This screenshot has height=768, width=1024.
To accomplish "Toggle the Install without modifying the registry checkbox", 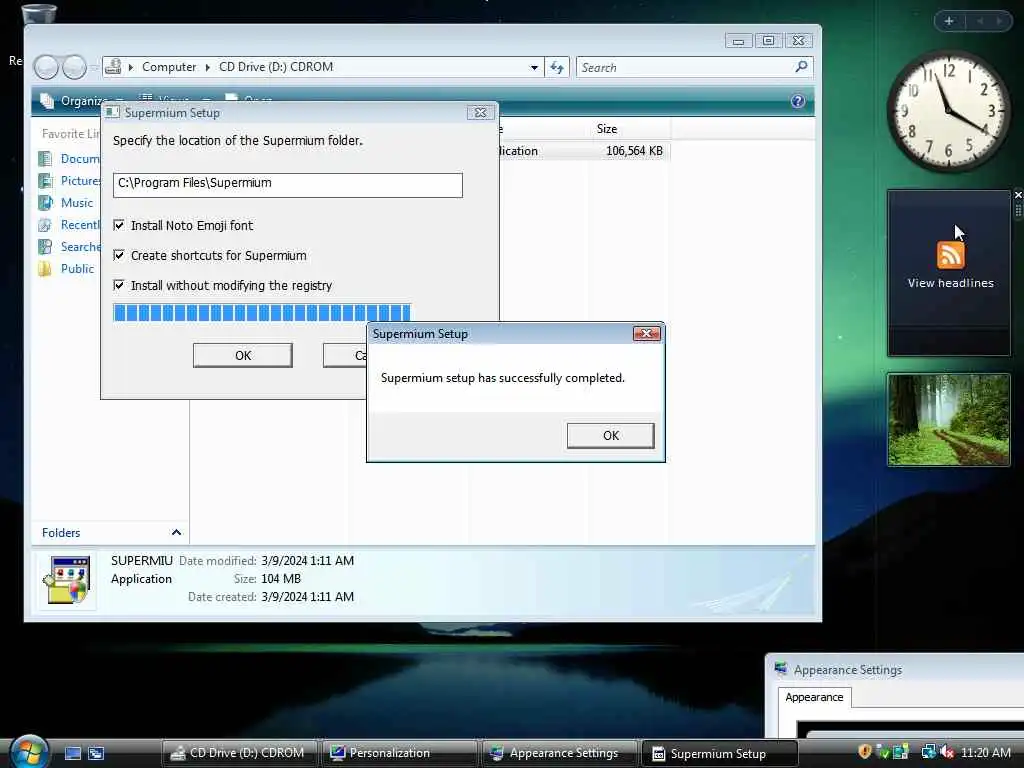I will tap(119, 285).
